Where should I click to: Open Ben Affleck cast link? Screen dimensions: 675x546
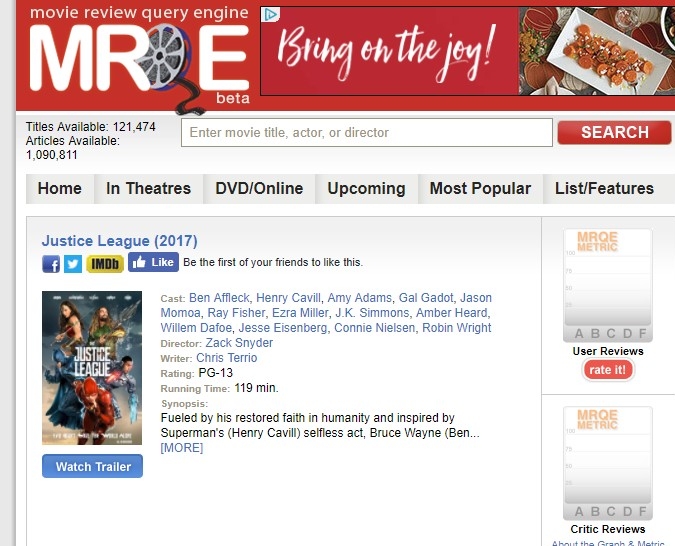coord(219,298)
